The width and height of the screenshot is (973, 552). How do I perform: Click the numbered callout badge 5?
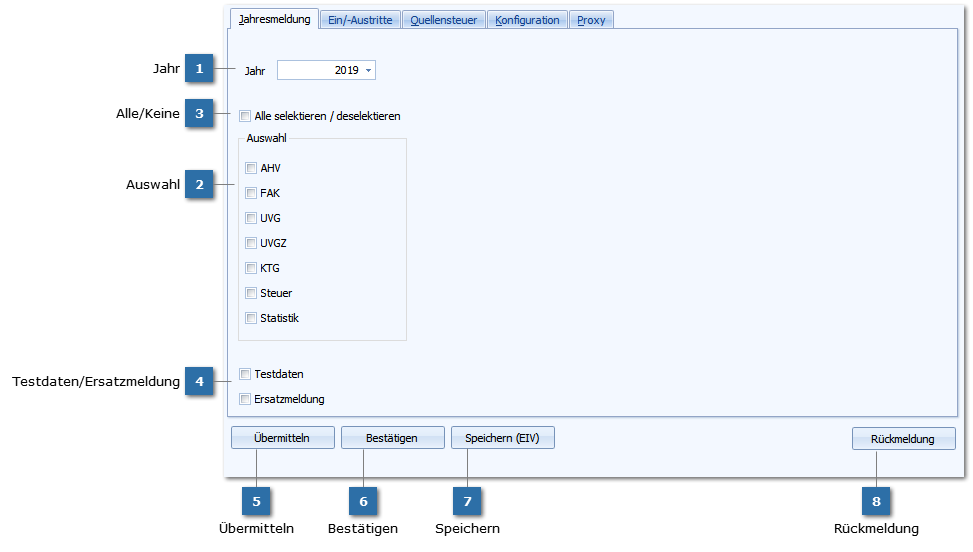(x=256, y=499)
